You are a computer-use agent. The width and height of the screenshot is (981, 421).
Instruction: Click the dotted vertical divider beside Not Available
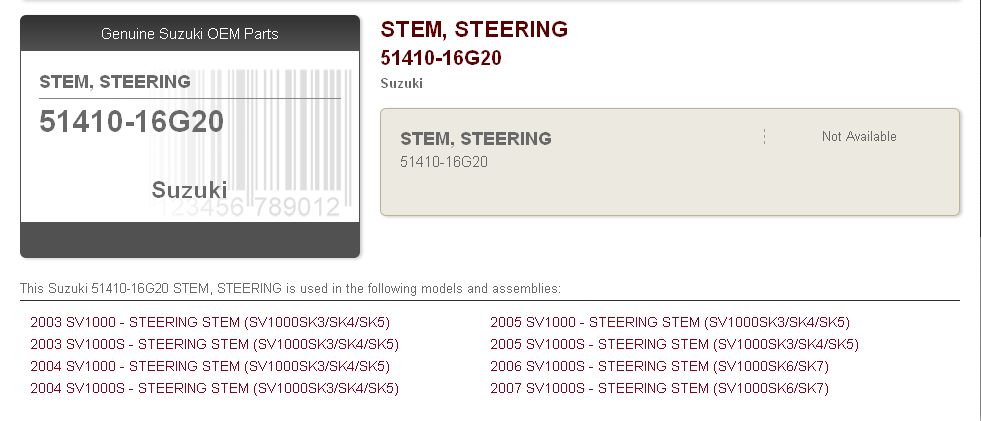pos(764,136)
